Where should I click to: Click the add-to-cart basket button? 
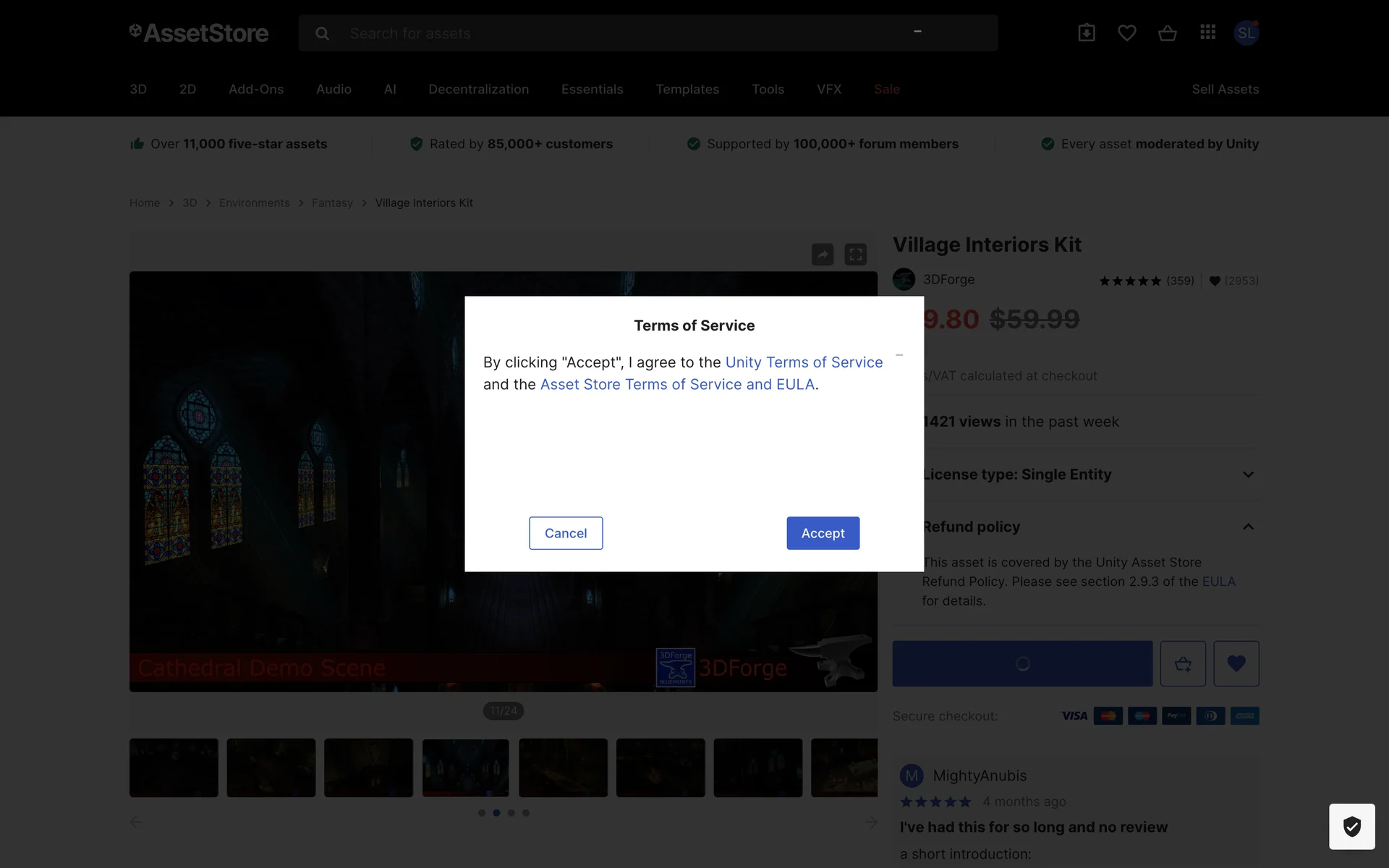(1183, 663)
